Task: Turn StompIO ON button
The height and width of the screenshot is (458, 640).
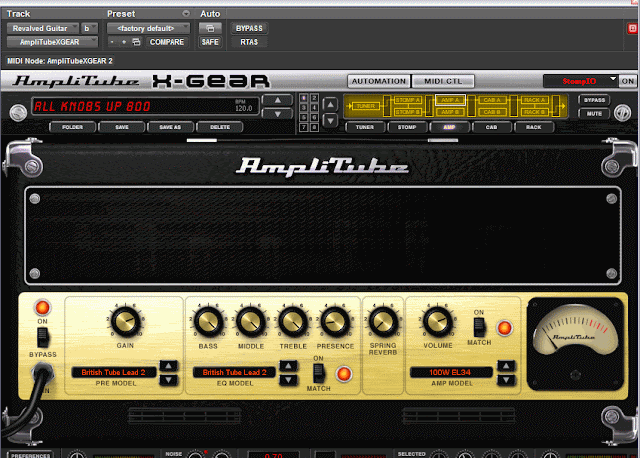Action: pos(628,81)
